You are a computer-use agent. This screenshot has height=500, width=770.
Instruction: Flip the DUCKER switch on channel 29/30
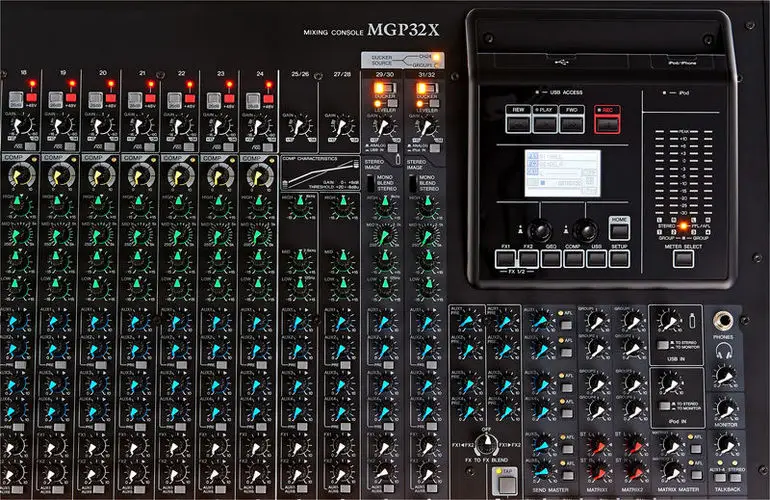(x=386, y=88)
